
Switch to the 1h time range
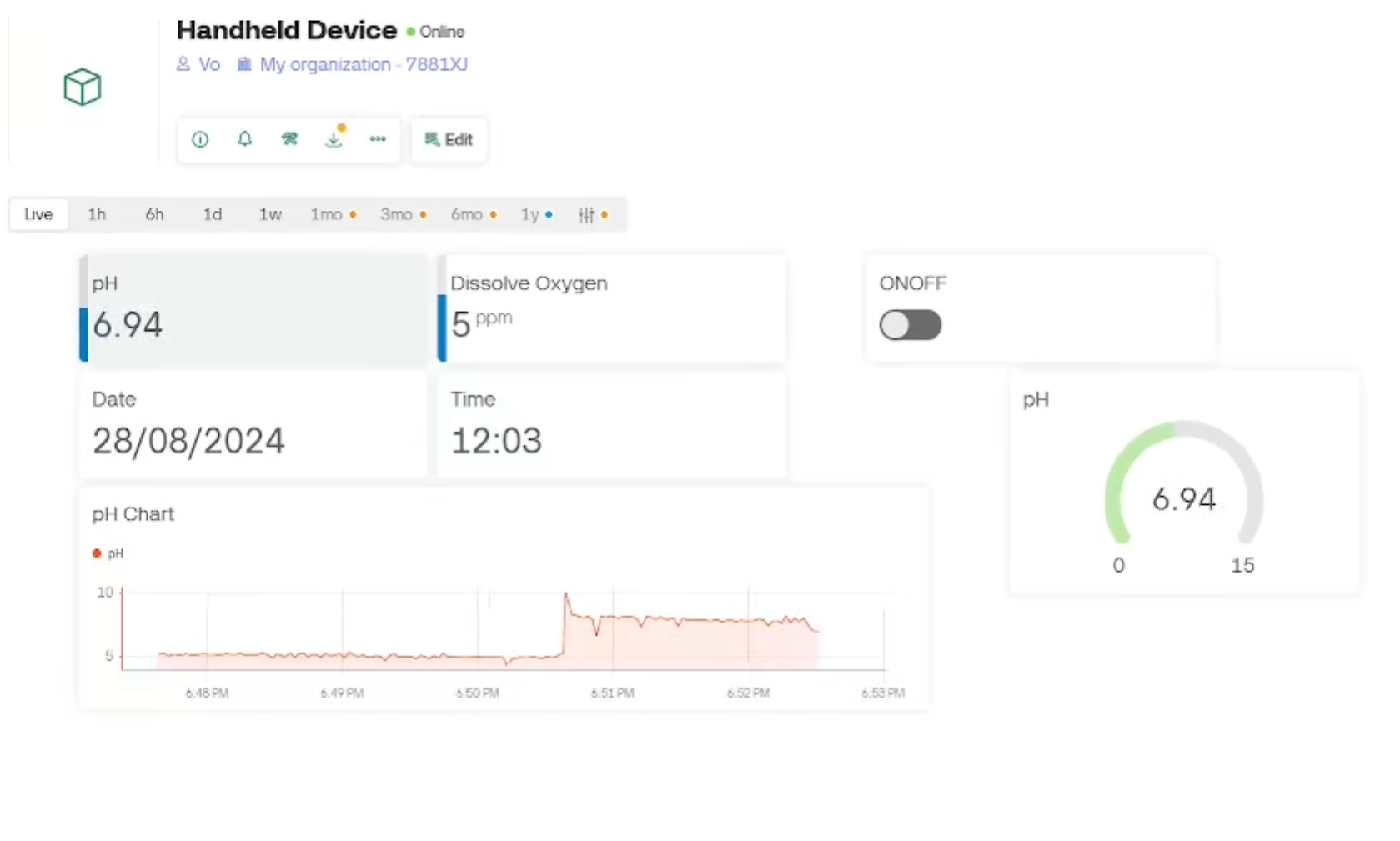click(x=97, y=214)
